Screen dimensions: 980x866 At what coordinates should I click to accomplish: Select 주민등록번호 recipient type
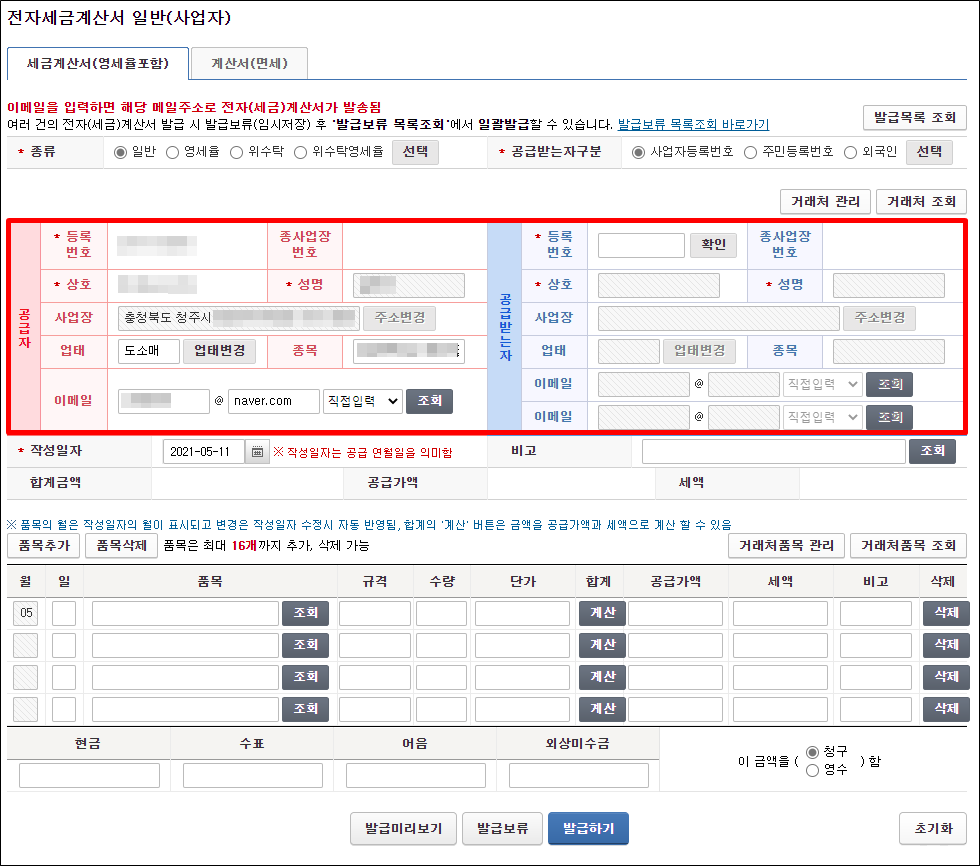click(x=751, y=152)
